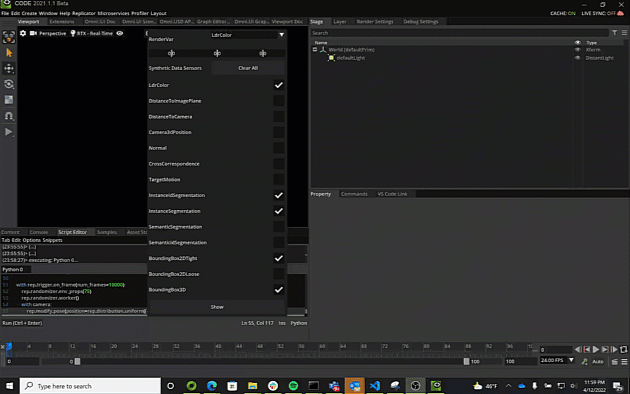Enable CrossCorrespondence sensor
This screenshot has height=394, width=630.
point(278,164)
